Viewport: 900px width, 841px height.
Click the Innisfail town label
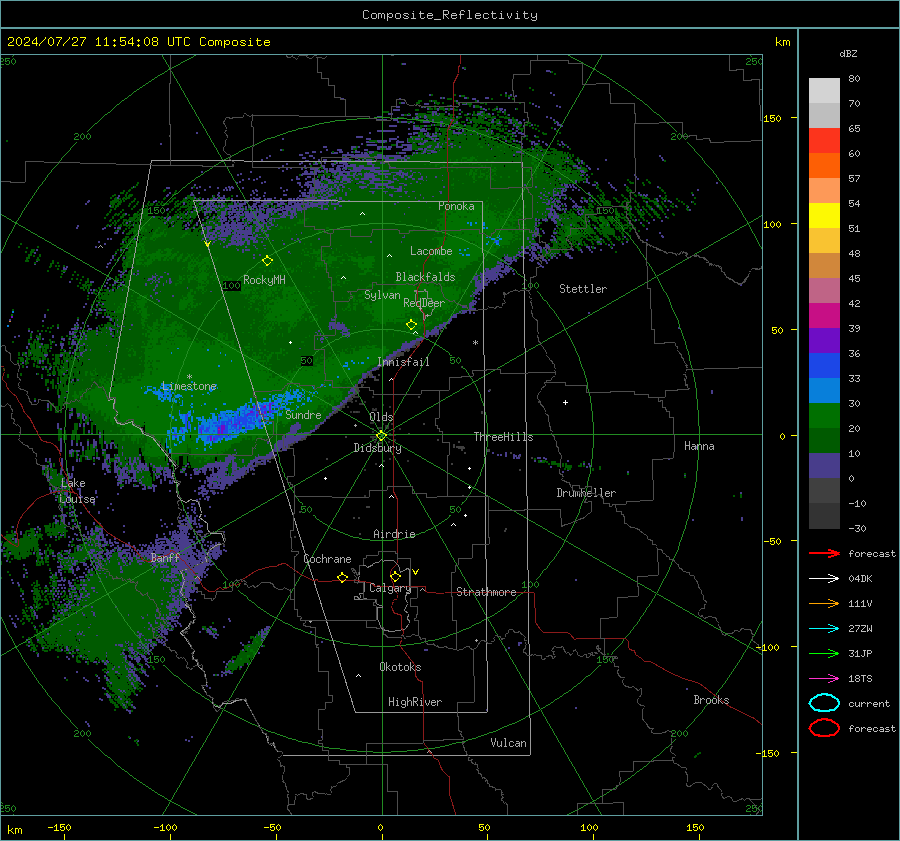pyautogui.click(x=404, y=362)
